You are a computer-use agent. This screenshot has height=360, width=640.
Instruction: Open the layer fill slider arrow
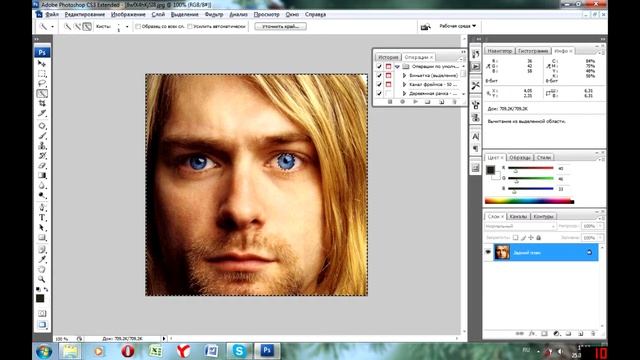coord(600,238)
